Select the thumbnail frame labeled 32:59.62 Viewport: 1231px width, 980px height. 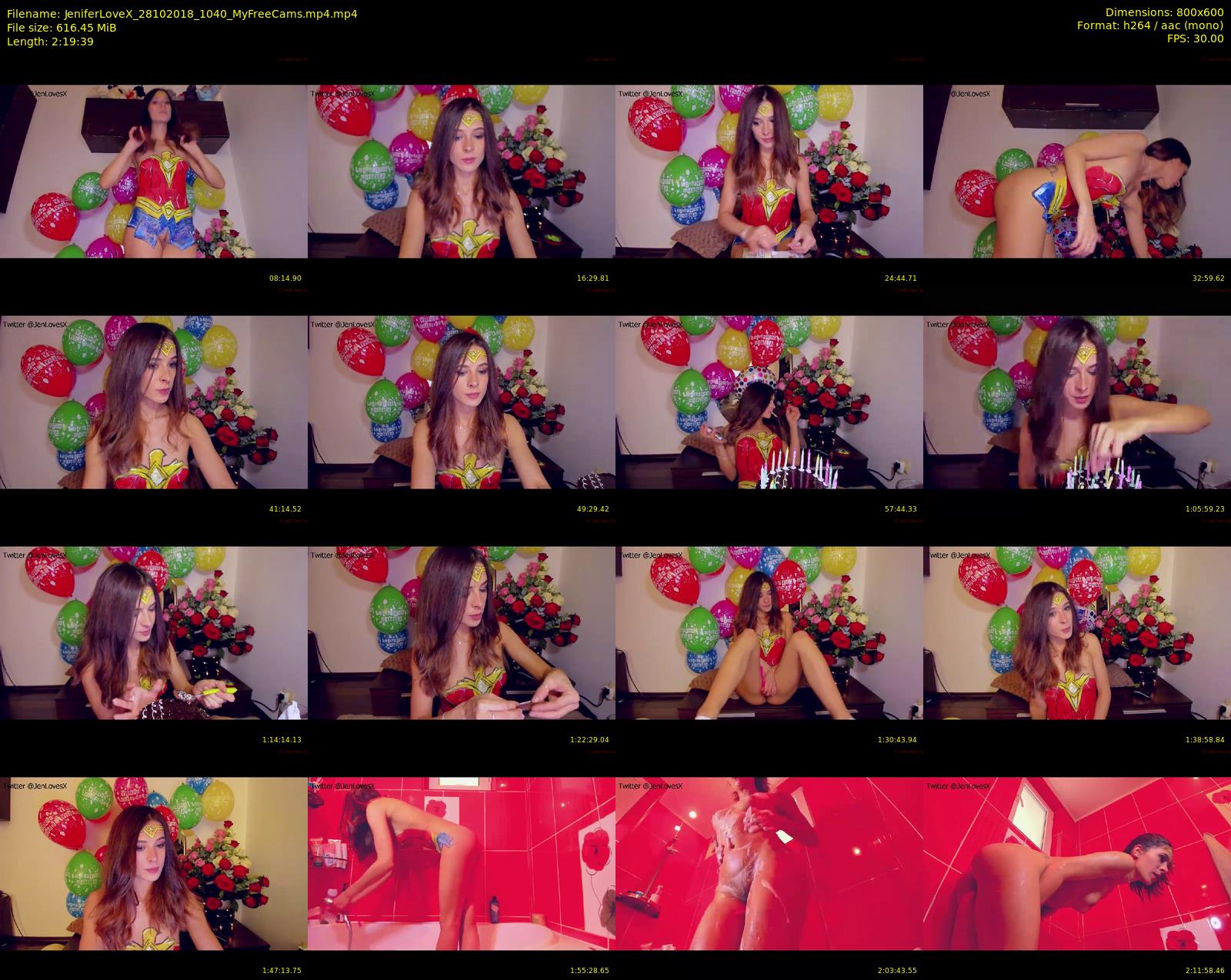click(x=1077, y=172)
